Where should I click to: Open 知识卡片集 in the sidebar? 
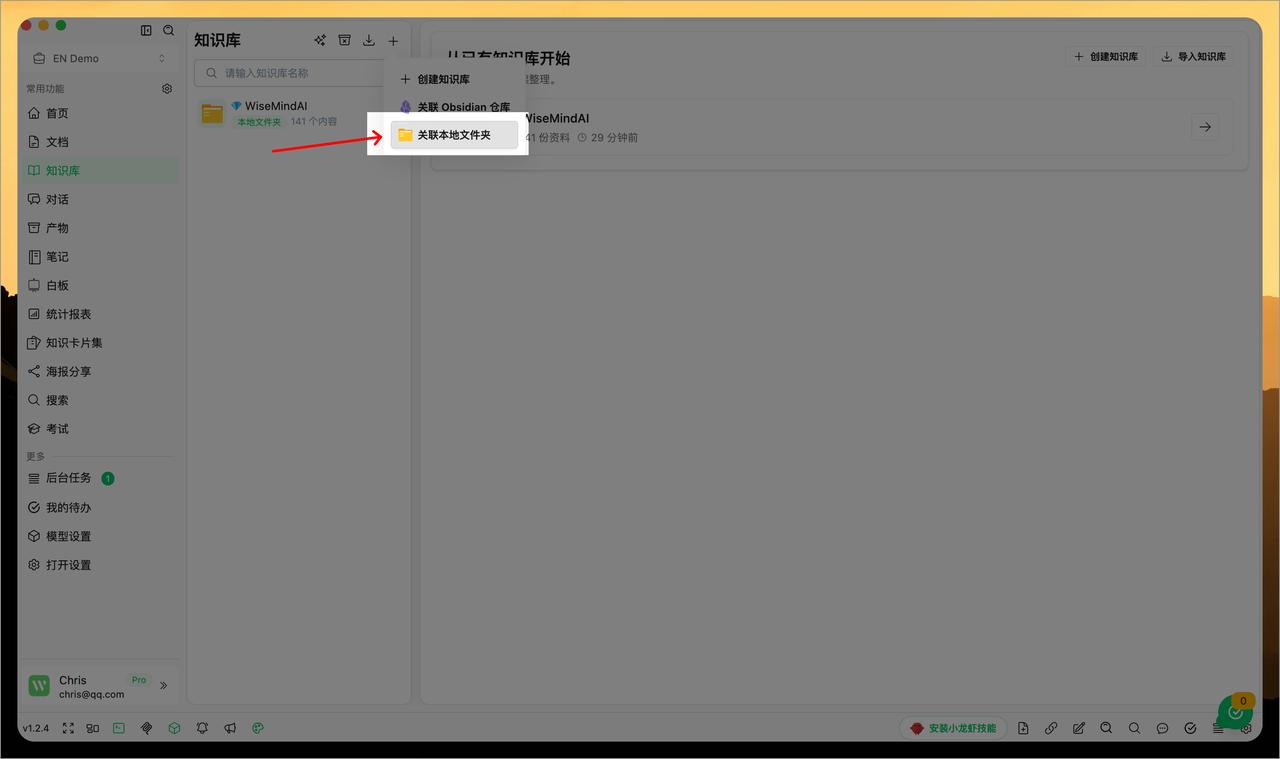coord(100,343)
